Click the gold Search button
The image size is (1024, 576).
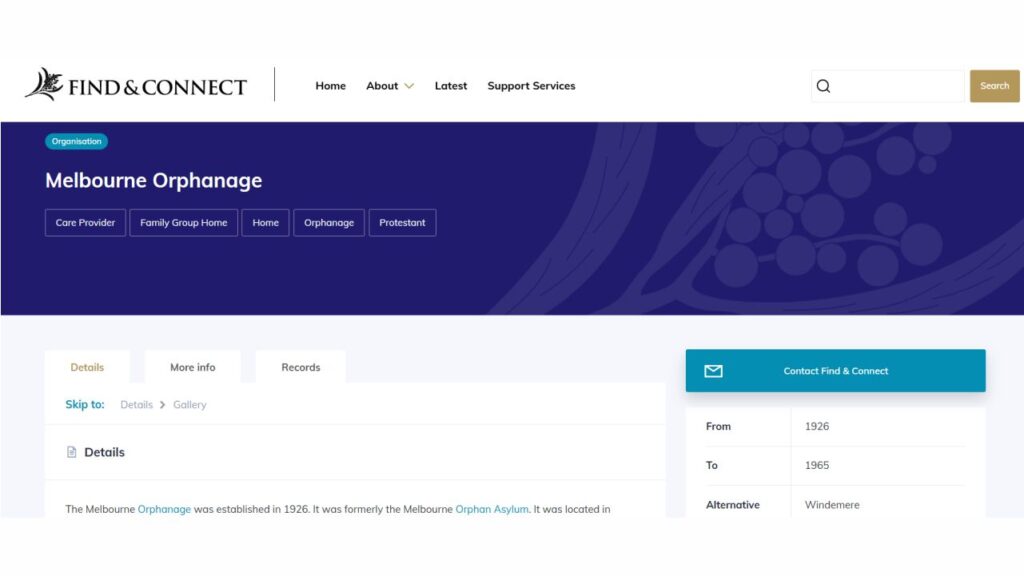[x=994, y=86]
